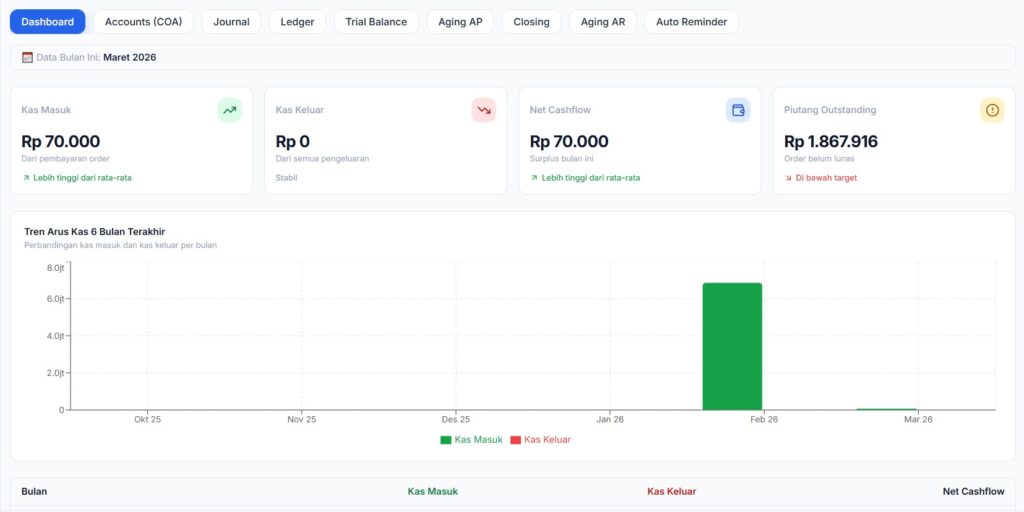The height and width of the screenshot is (512, 1024).
Task: Open the Closing tab
Action: click(x=531, y=22)
